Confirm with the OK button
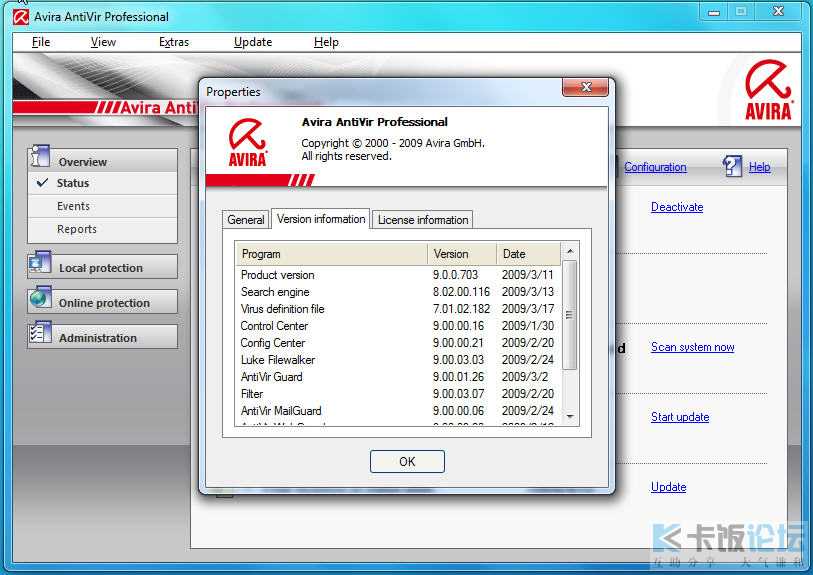The height and width of the screenshot is (575, 813). 407,461
